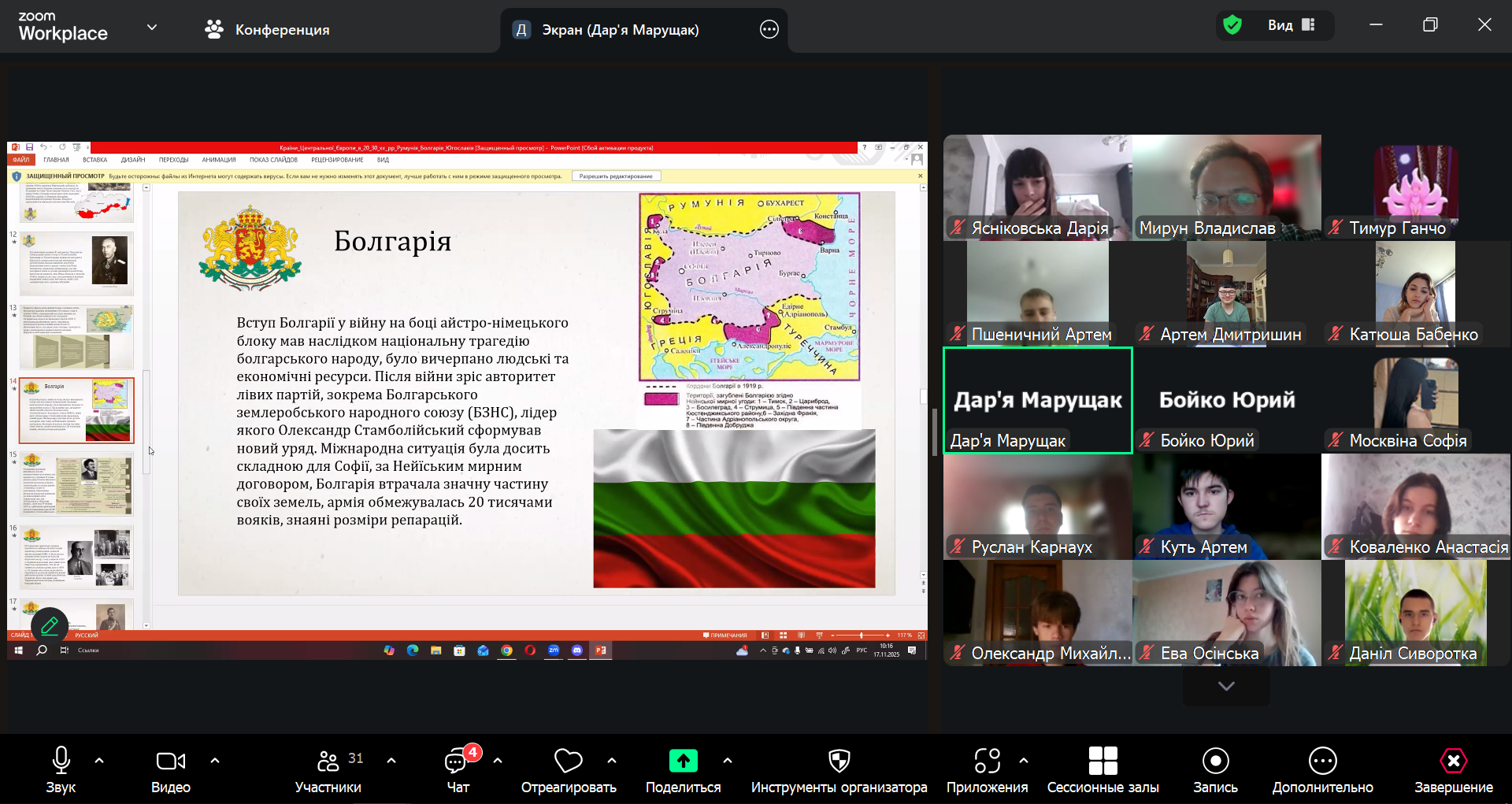
Task: Expand the Zoom Workplace dropdown chevron
Action: tap(152, 28)
